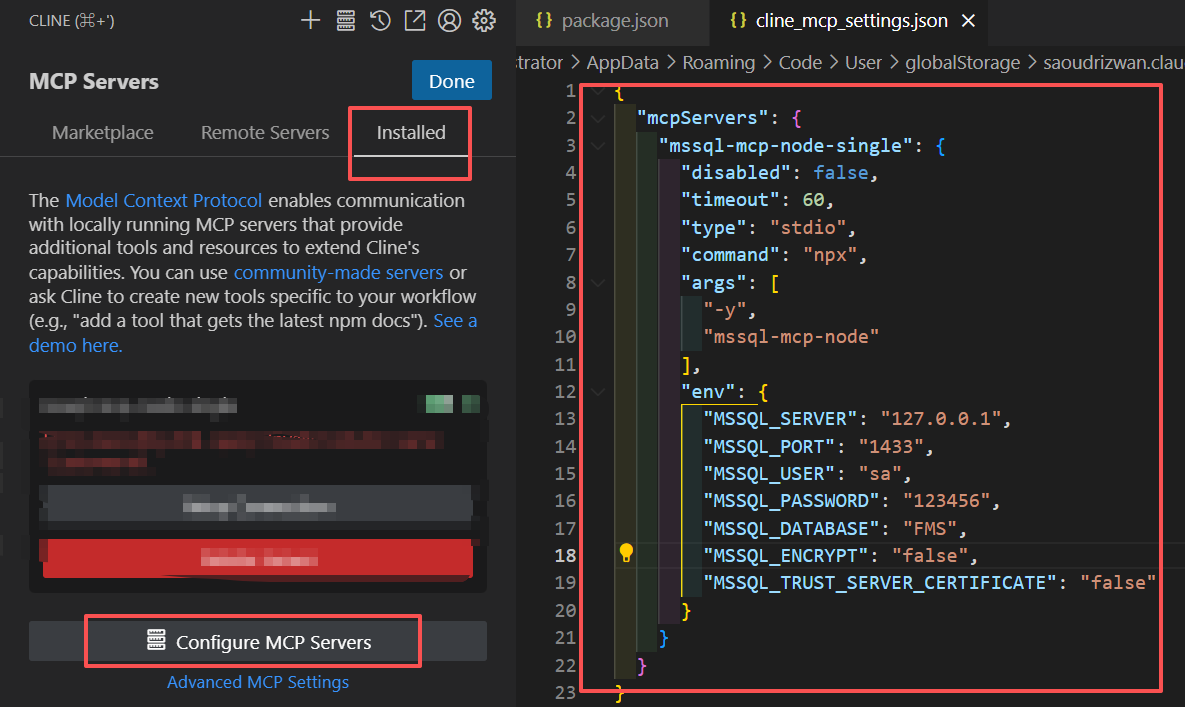The image size is (1185, 707).
Task: Collapse the root object fold arrow on line 1
Action: pyautogui.click(x=598, y=91)
